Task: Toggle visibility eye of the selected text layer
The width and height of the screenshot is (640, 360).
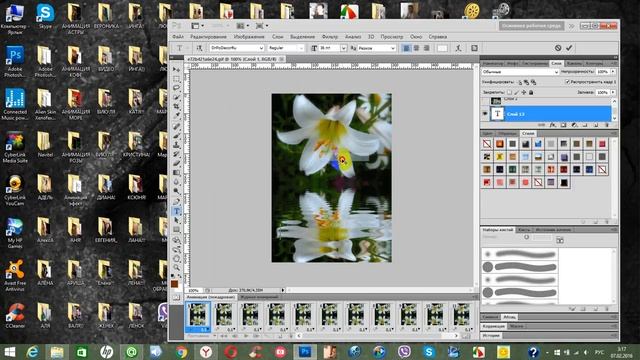Action: (x=485, y=114)
